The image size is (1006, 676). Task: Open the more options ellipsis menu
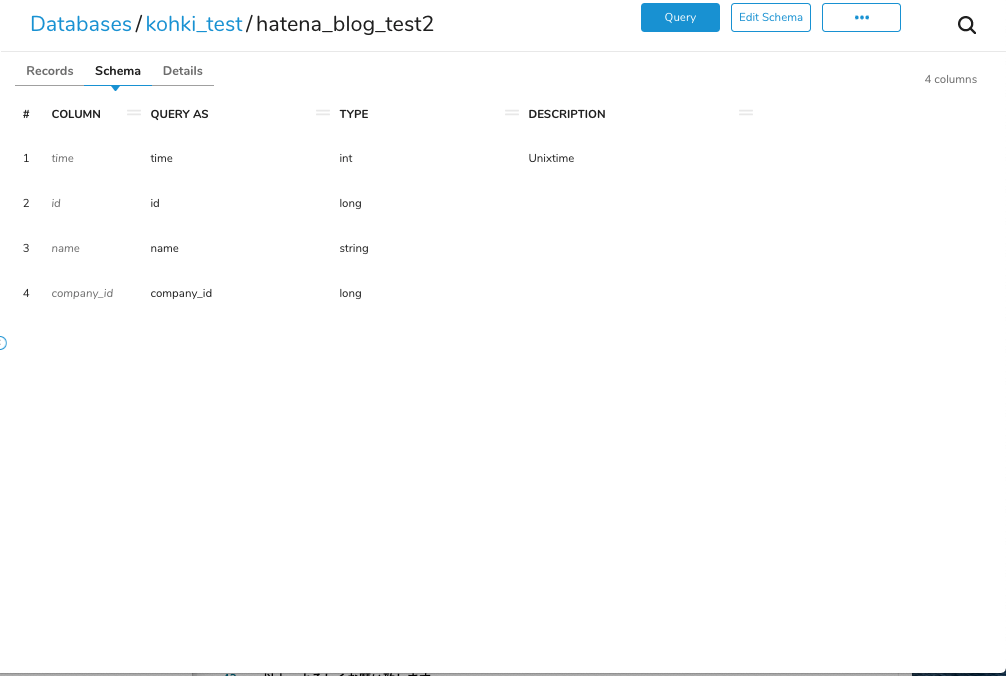coord(861,18)
